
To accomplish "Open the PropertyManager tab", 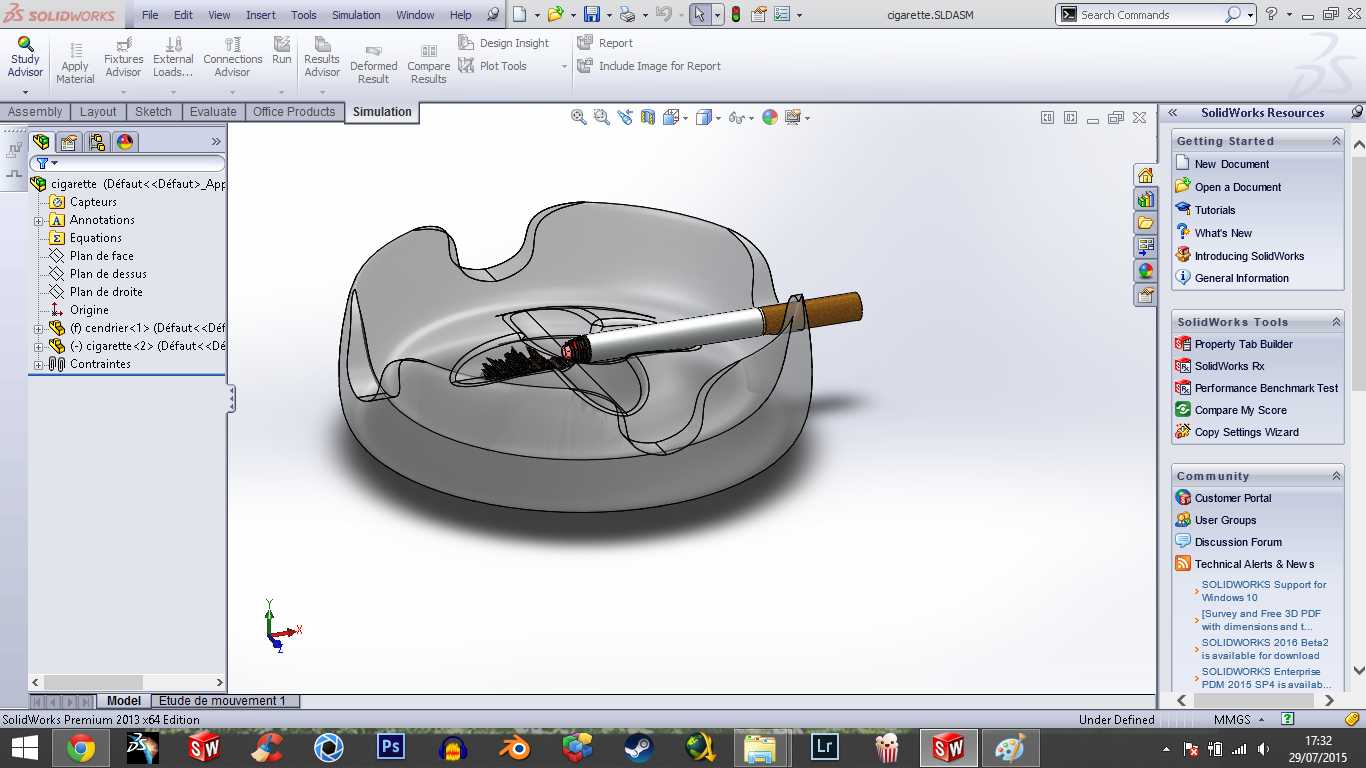I will pyautogui.click(x=68, y=142).
